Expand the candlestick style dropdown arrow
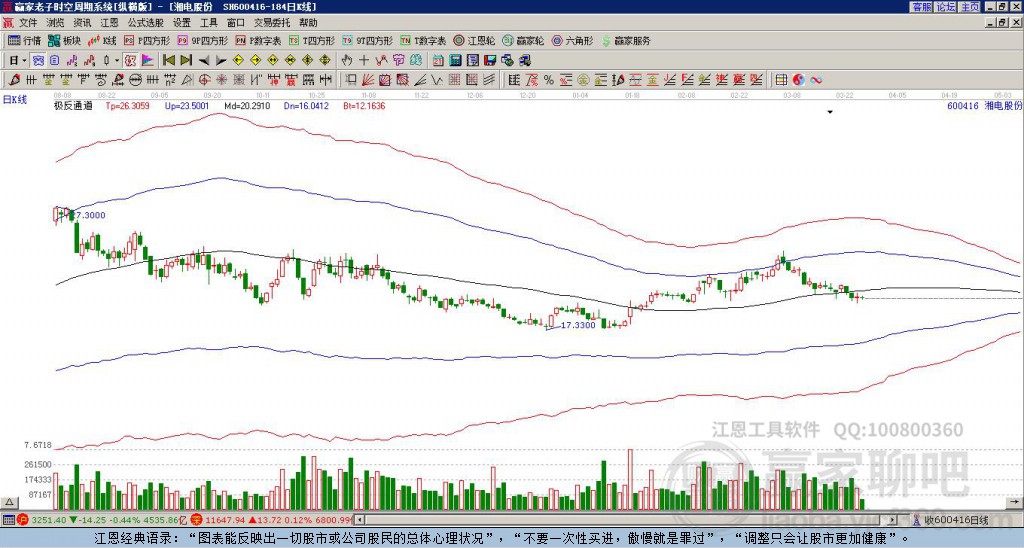The height and width of the screenshot is (548, 1024). [117, 60]
